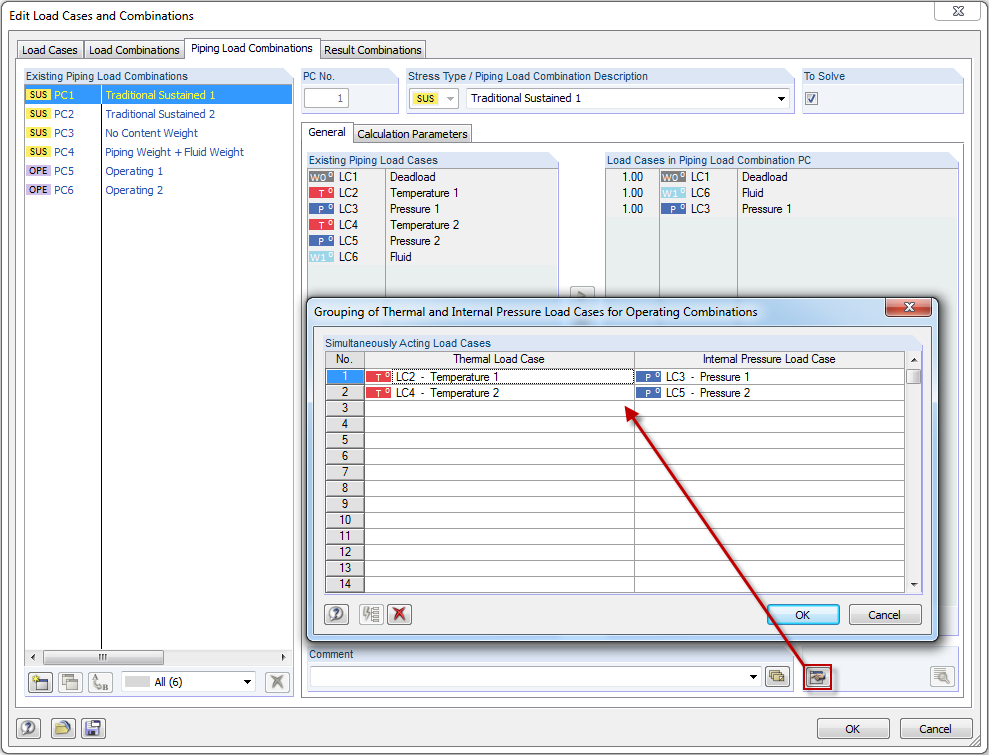
Task: Expand Piping Load Combination Description dropdown
Action: [781, 98]
